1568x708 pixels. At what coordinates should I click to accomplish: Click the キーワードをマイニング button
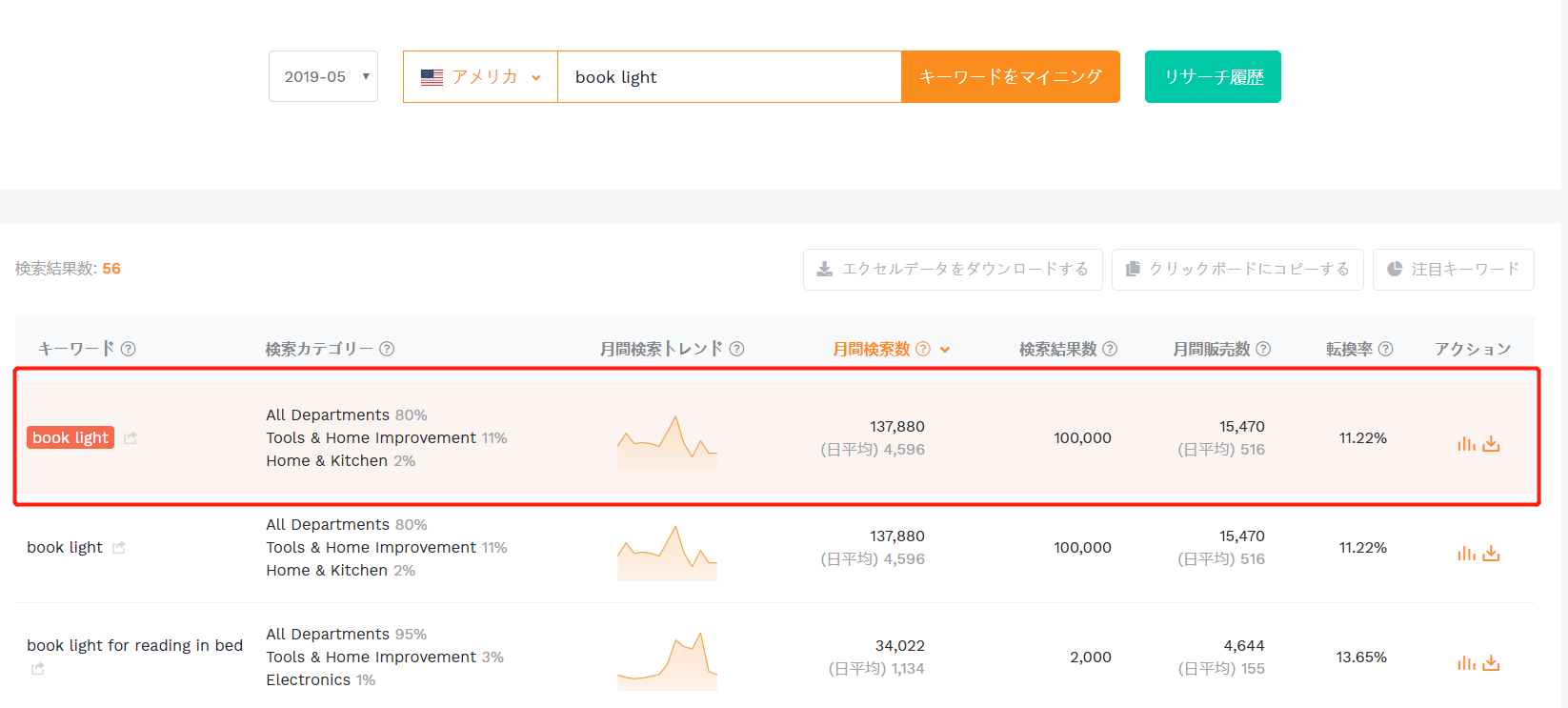coord(1010,76)
